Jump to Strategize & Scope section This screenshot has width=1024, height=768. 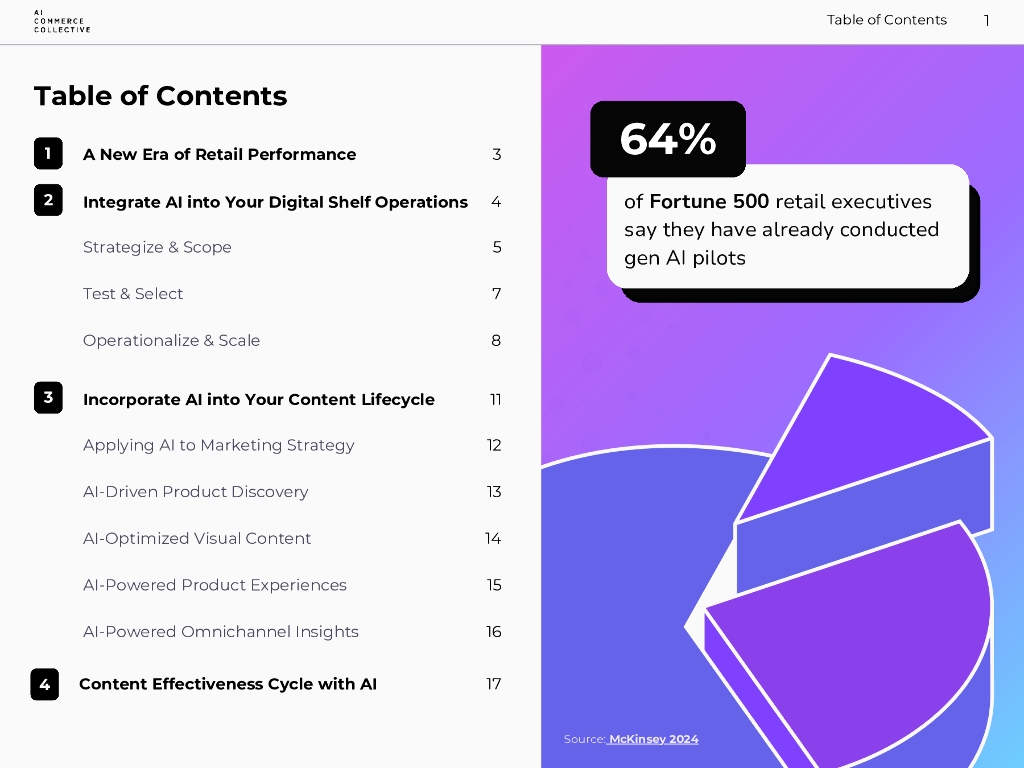[x=157, y=247]
